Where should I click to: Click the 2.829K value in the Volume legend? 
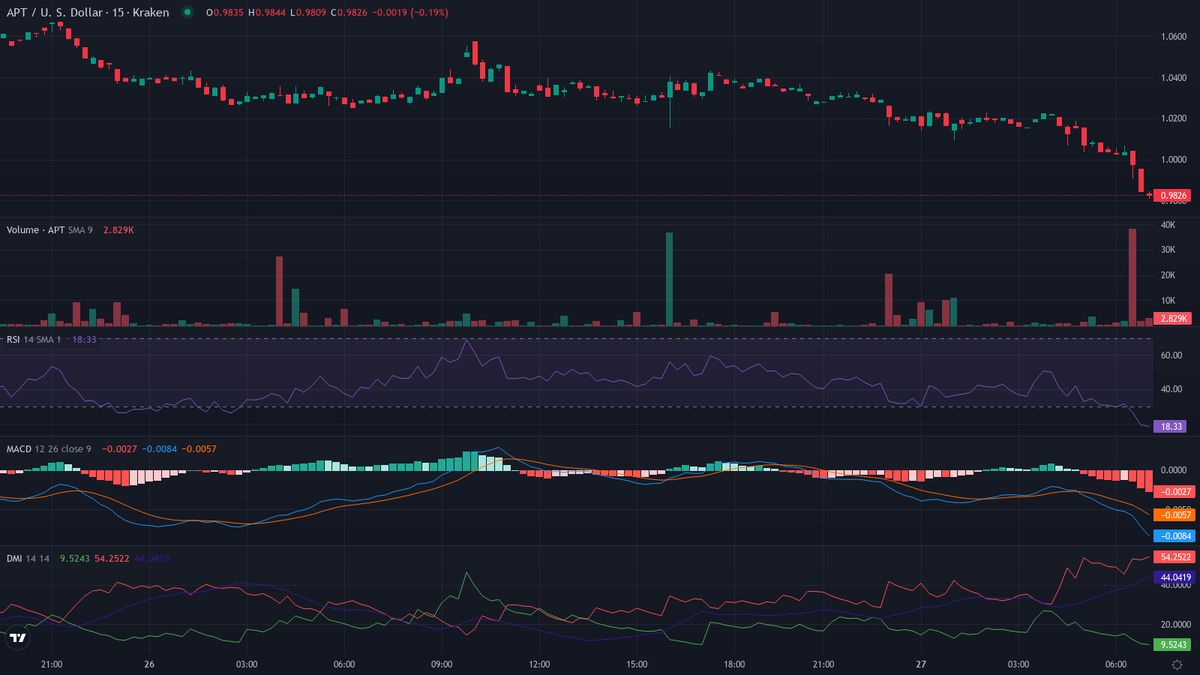click(x=118, y=230)
